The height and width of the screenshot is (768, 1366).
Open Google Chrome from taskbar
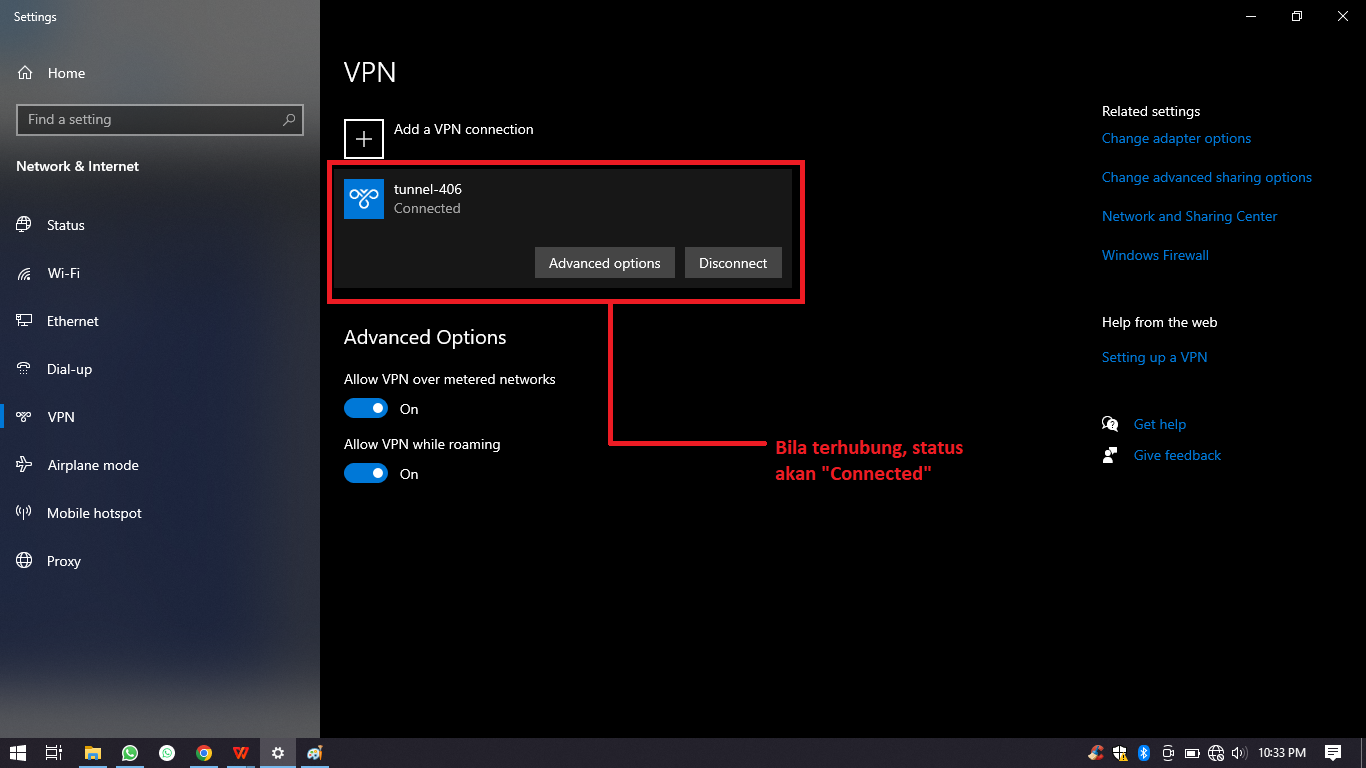pos(204,753)
